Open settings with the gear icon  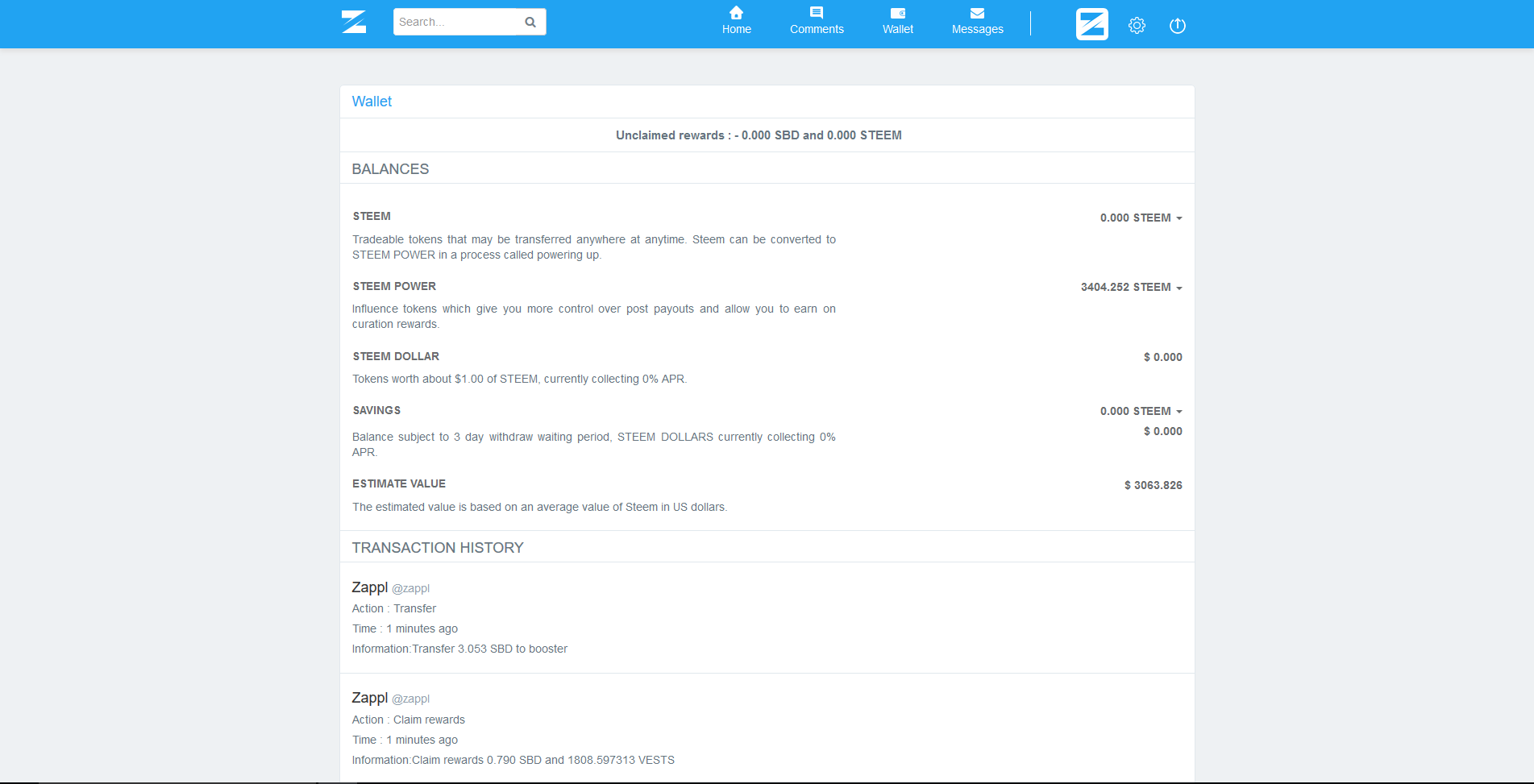1137,25
